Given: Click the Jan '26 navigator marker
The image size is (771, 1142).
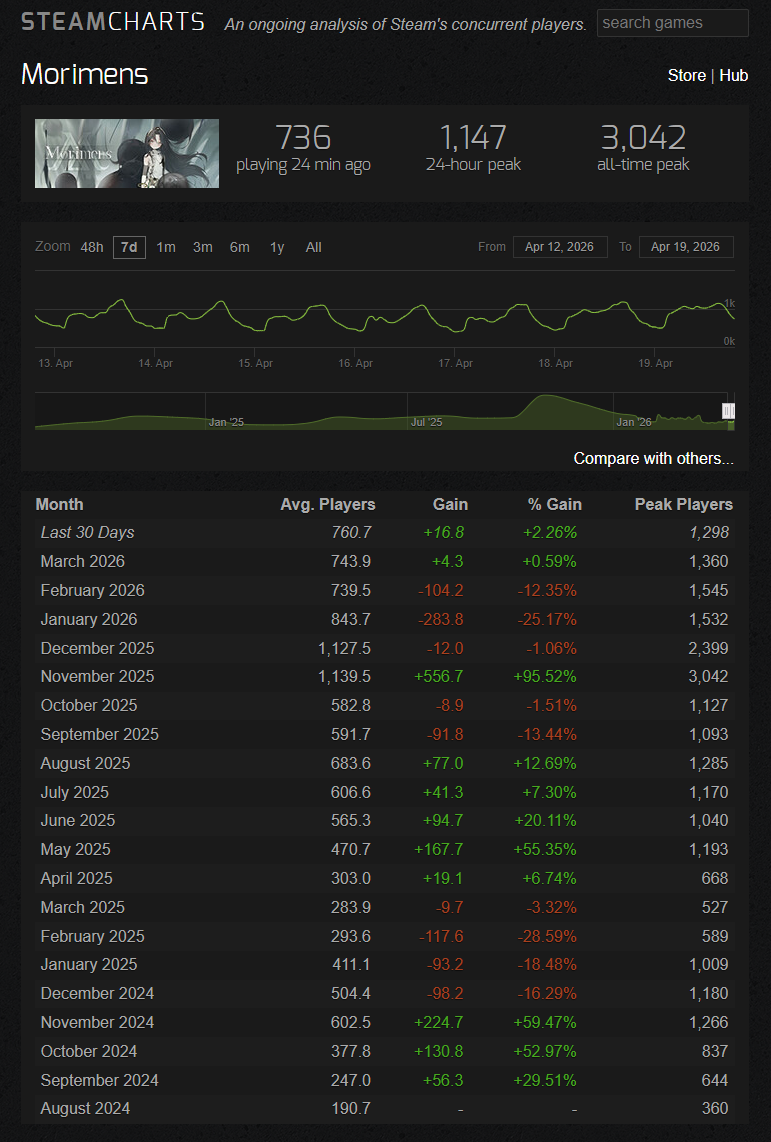Looking at the screenshot, I should (x=634, y=422).
